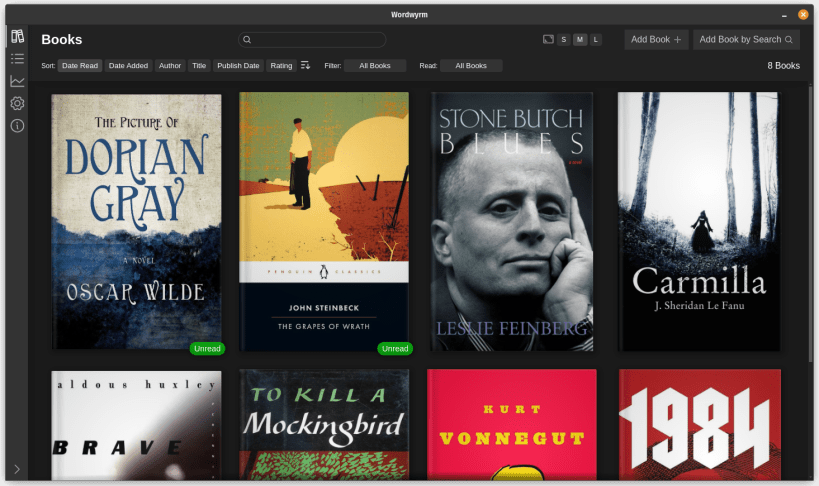Screen dimensions: 819x486
Task: Sort books by Date Read
Action: 80,65
